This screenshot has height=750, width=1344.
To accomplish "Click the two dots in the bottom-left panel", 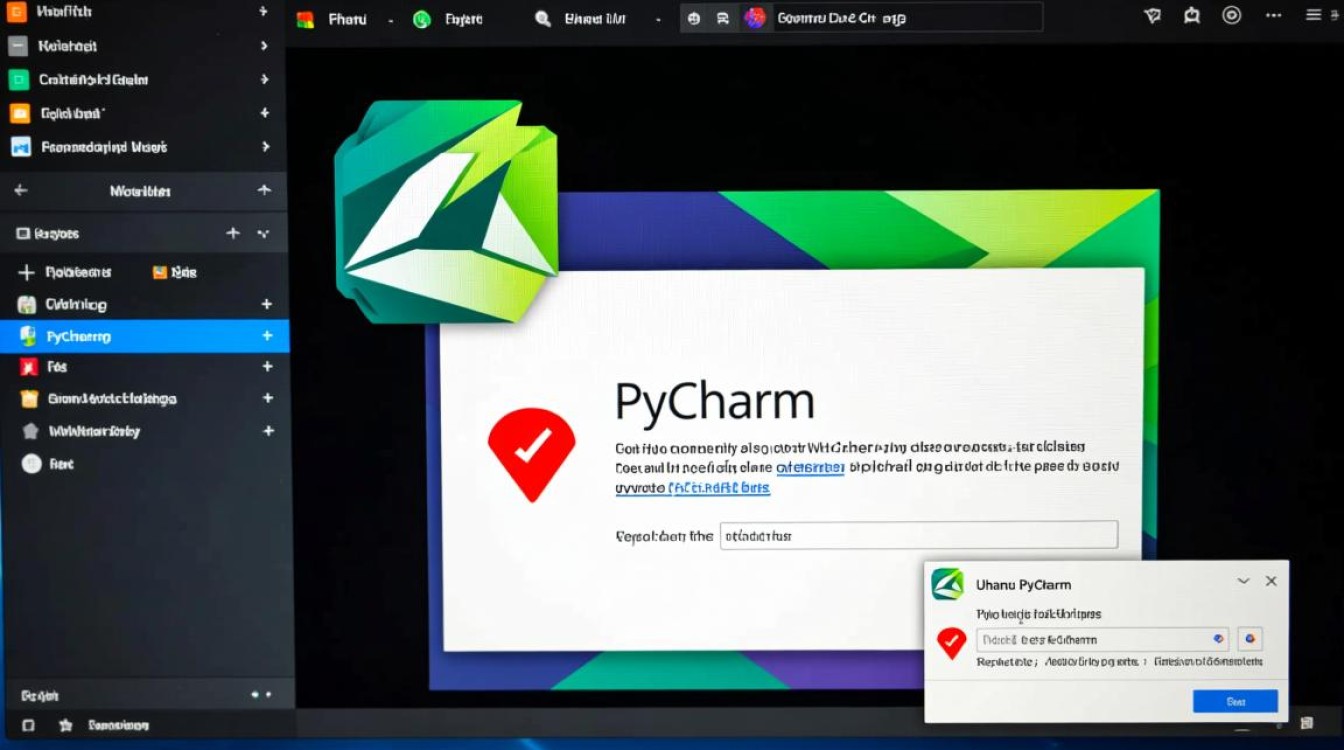I will (261, 694).
